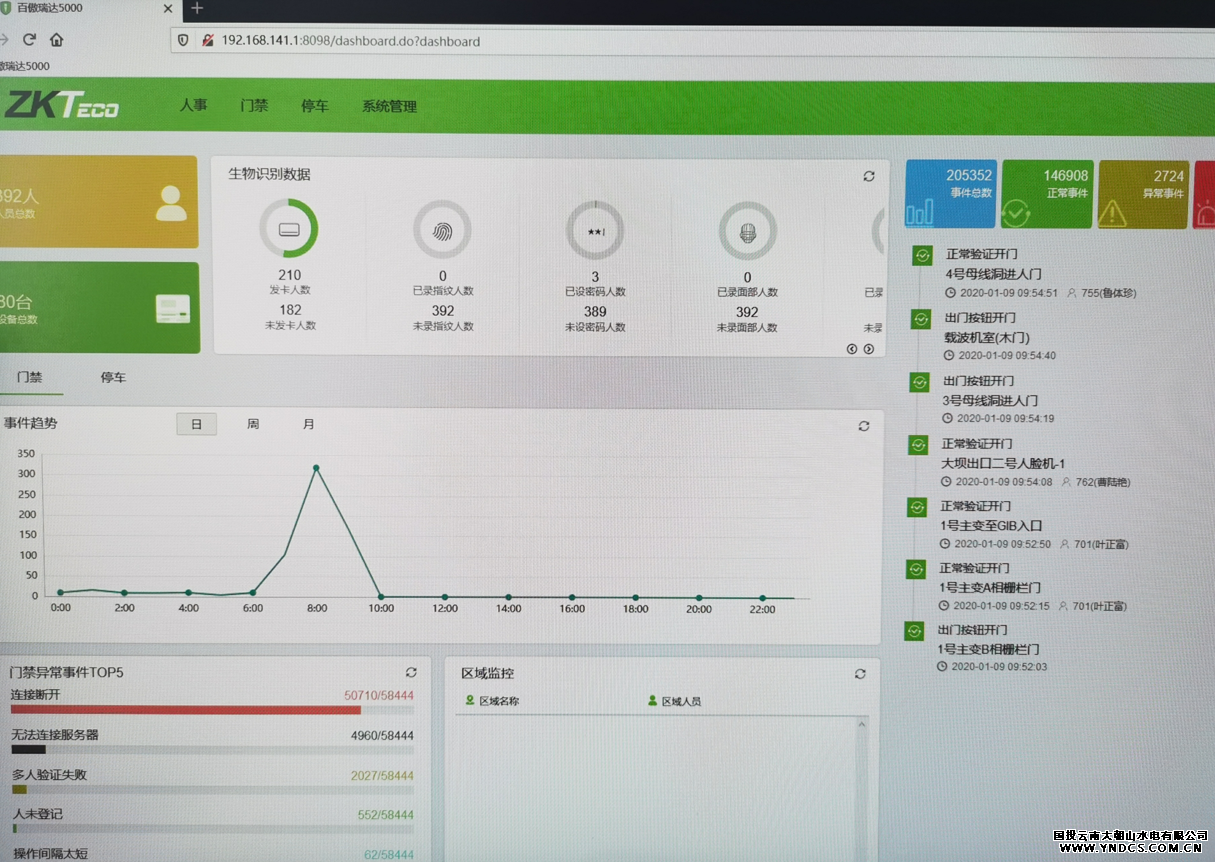This screenshot has width=1215, height=862.
Task: Switch trend chart to 周 view
Action: click(x=253, y=424)
